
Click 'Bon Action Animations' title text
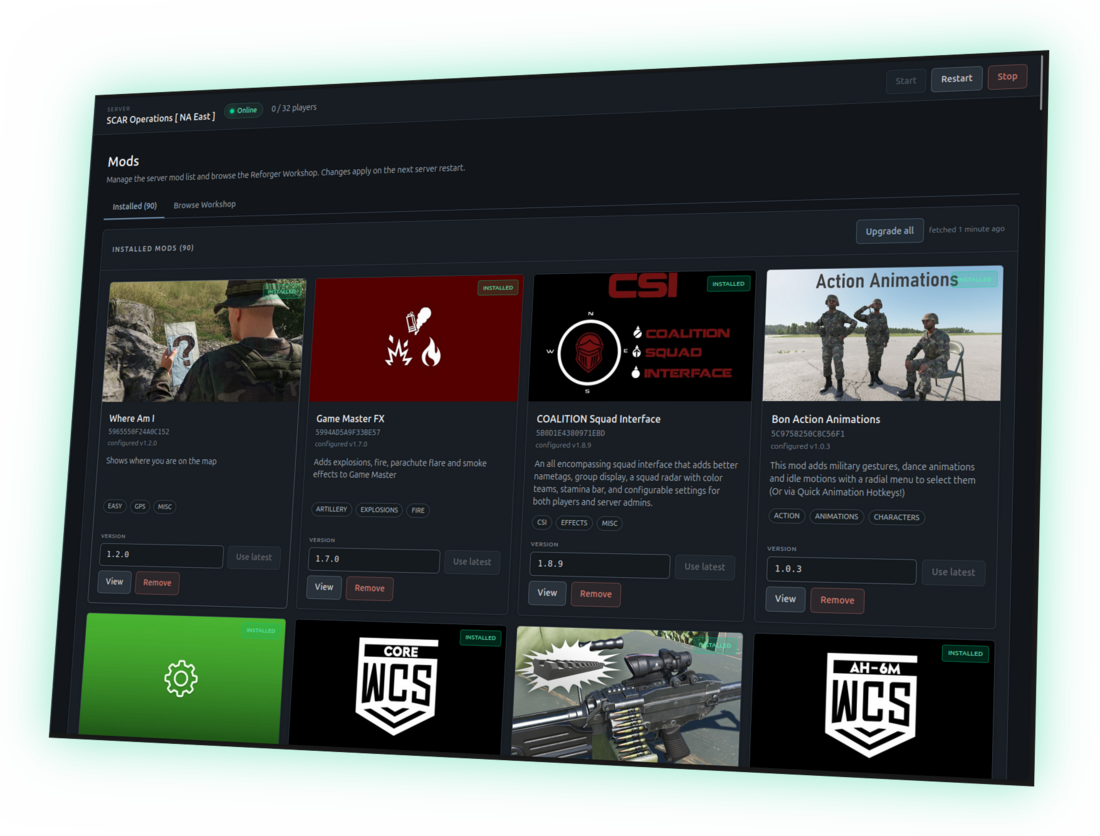pos(826,419)
